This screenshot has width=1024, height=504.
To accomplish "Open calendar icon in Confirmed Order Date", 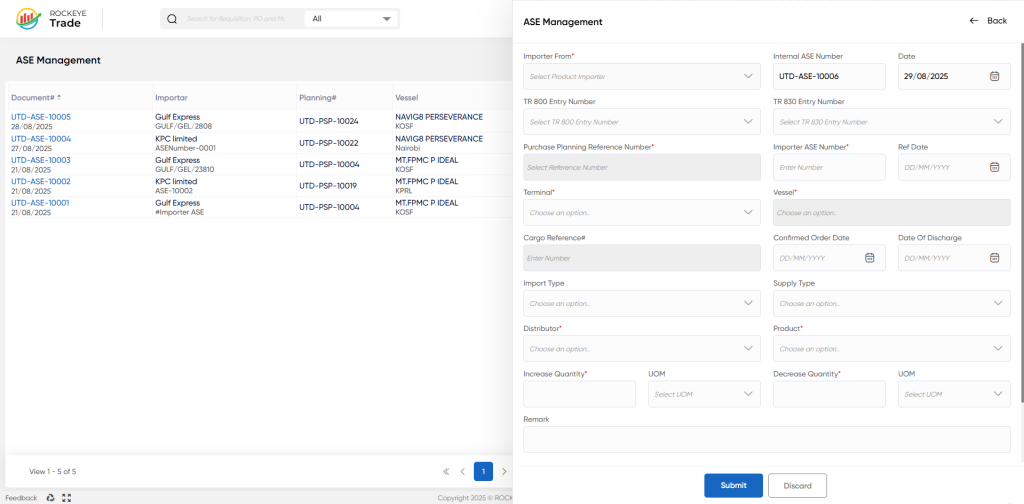I will (x=869, y=258).
